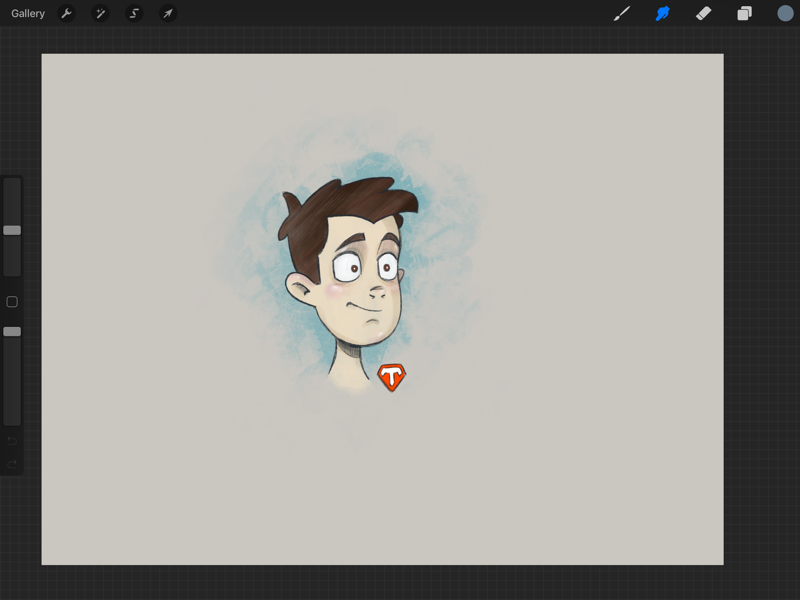Tap the orange T emblem on the artwork
The height and width of the screenshot is (600, 800).
(390, 377)
